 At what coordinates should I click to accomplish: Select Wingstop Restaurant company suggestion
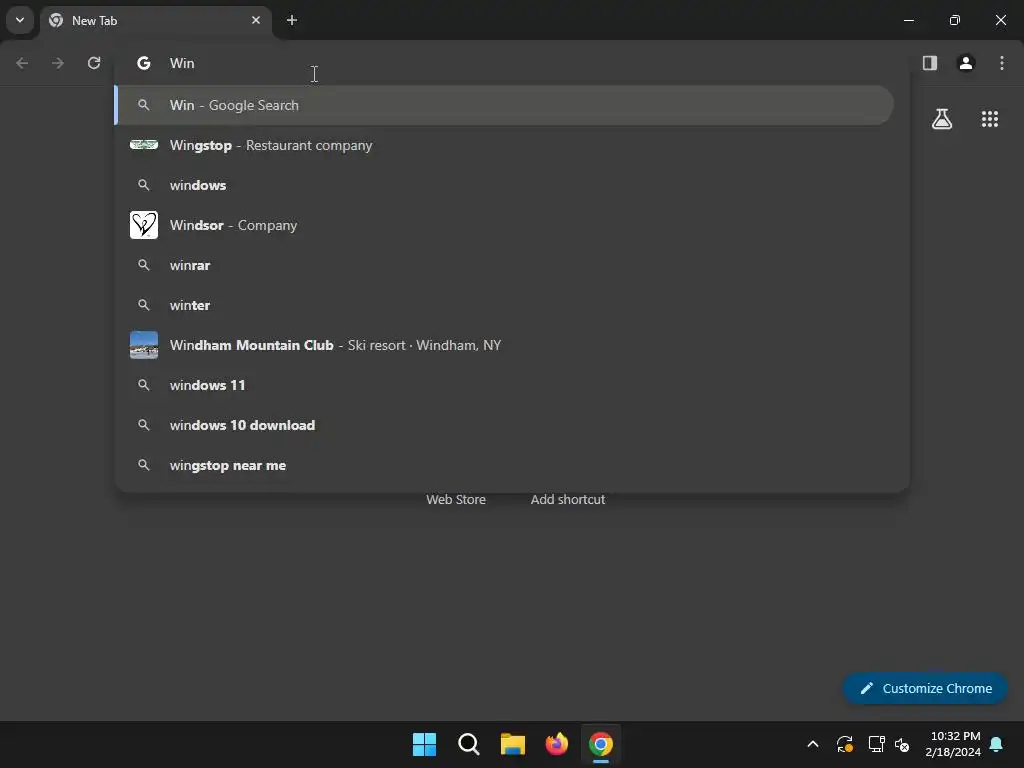[x=504, y=145]
